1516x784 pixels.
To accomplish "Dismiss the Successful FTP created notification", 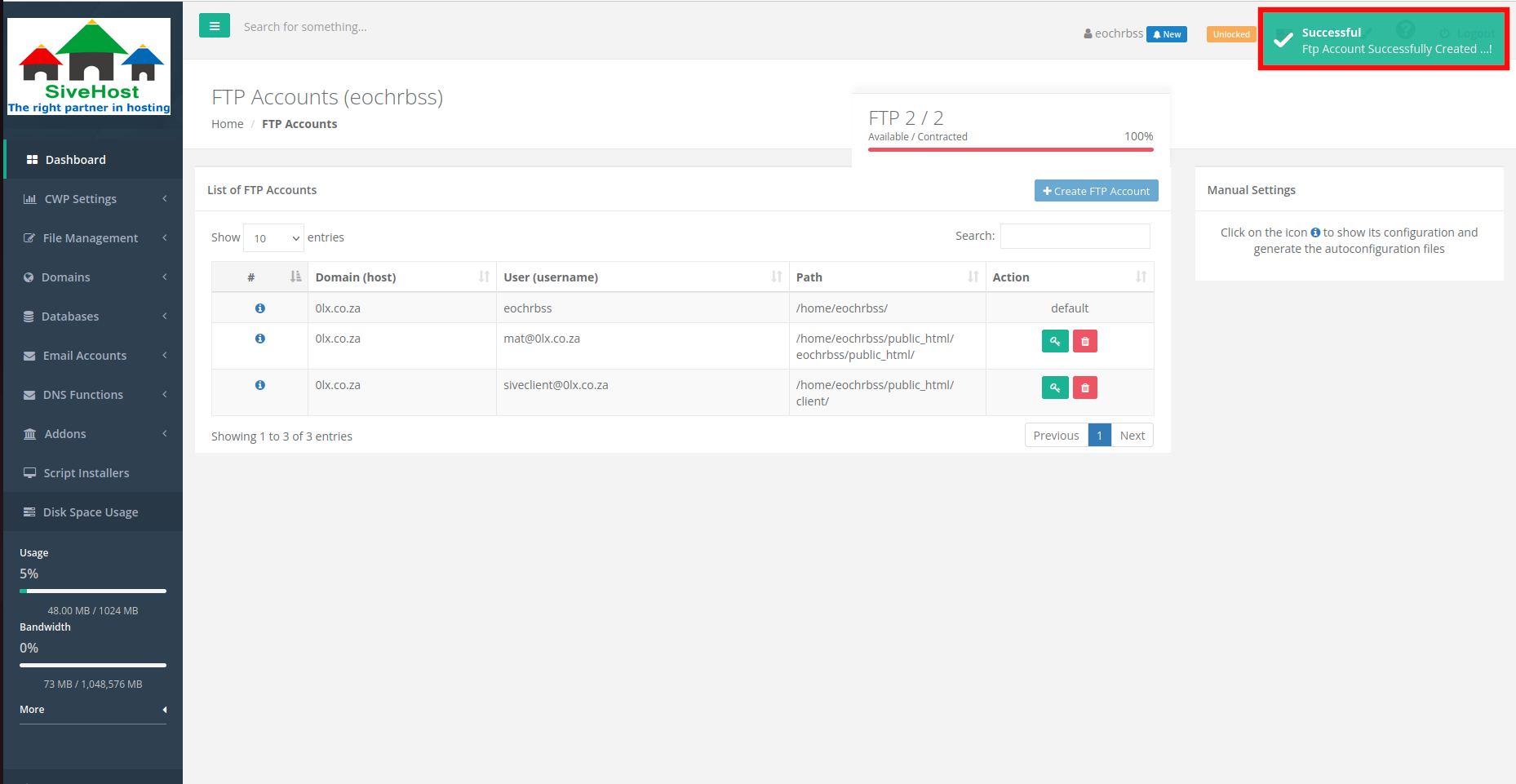I will point(1384,40).
